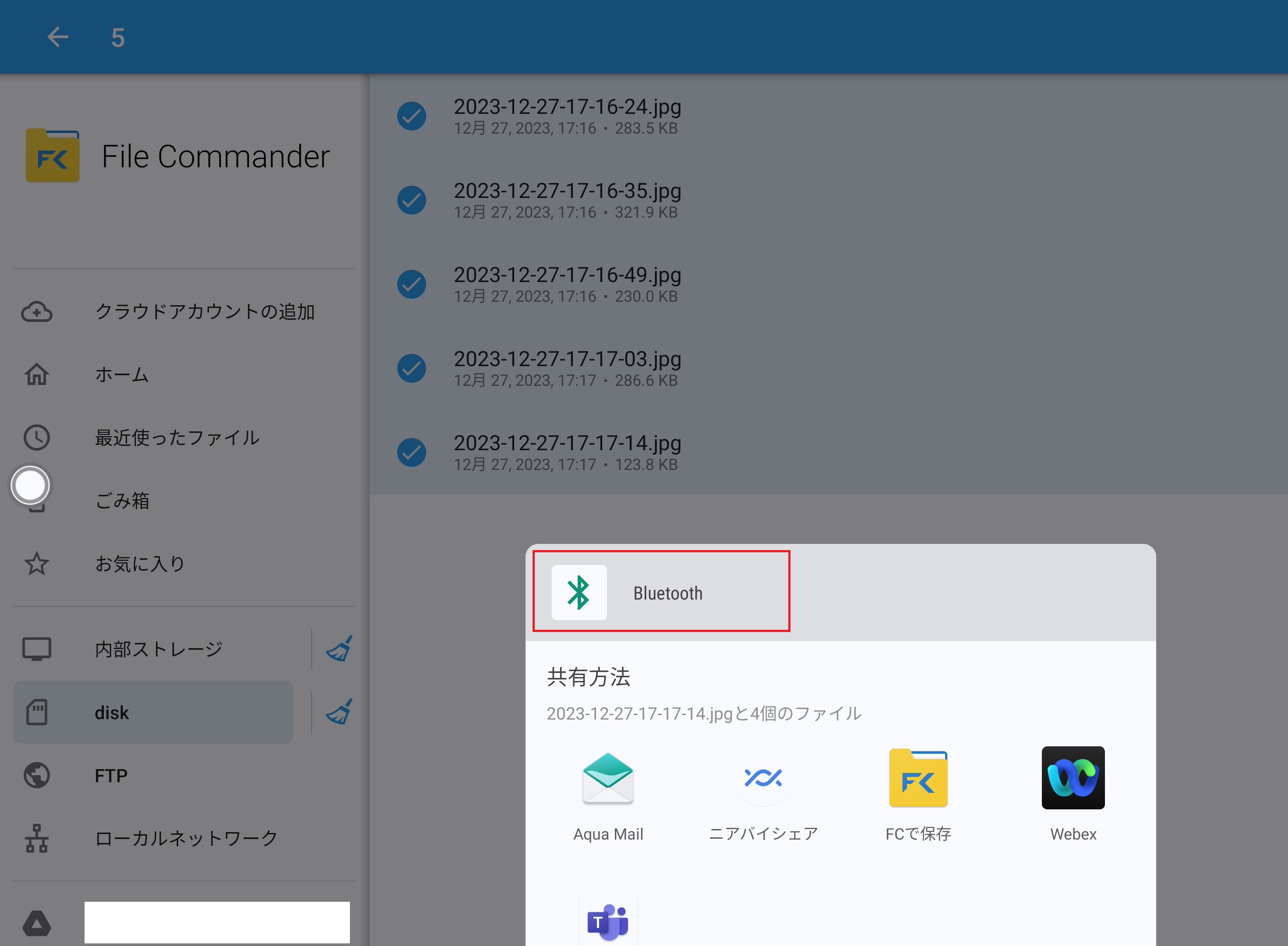Click file name 2023-12-27-17-17-03.jpg

(x=567, y=359)
